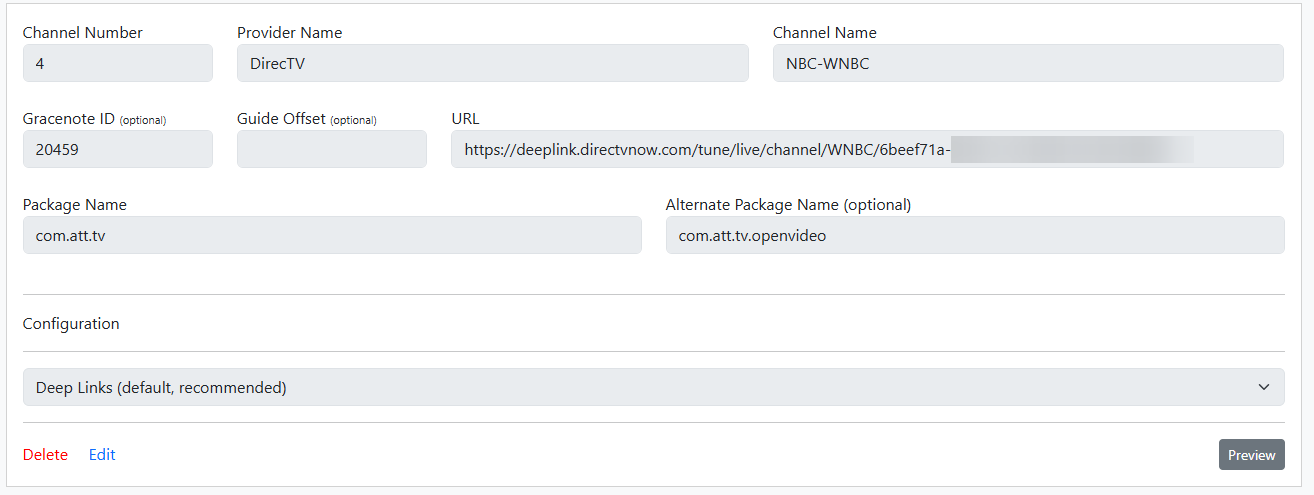Click the "Configuration" section heading

pyautogui.click(x=71, y=324)
